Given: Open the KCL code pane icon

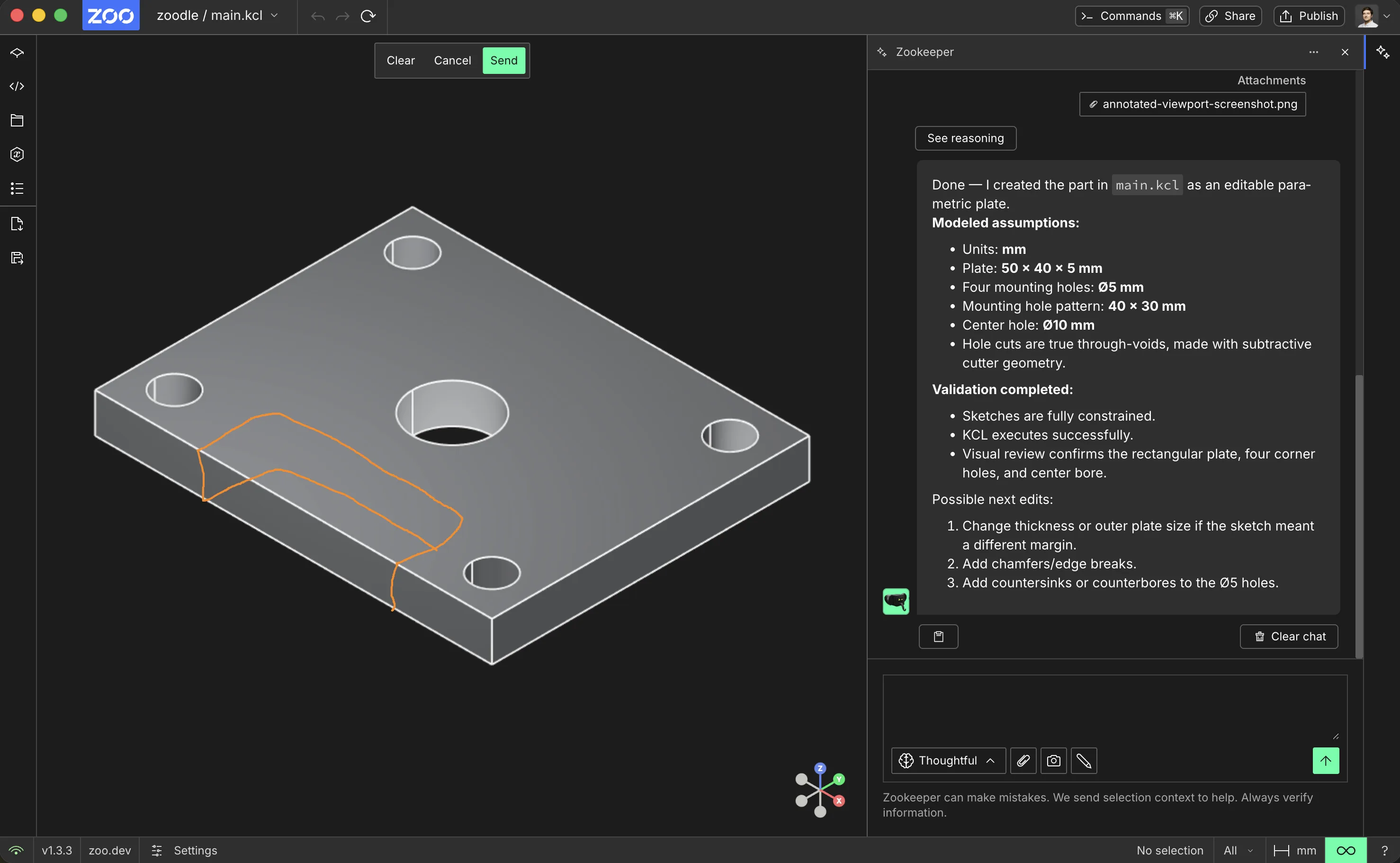Looking at the screenshot, I should (x=17, y=86).
